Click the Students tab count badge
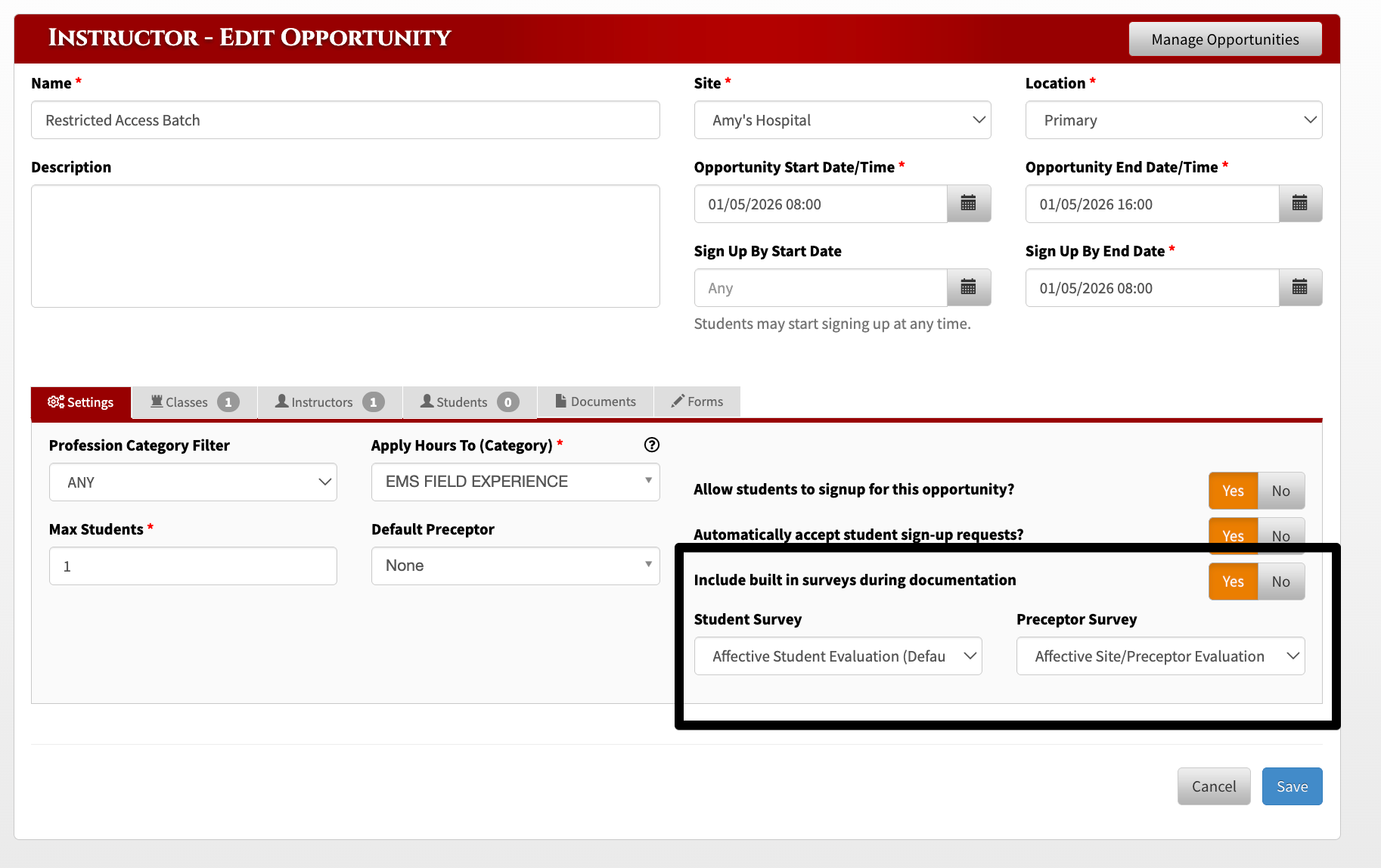The image size is (1381, 868). click(x=507, y=402)
